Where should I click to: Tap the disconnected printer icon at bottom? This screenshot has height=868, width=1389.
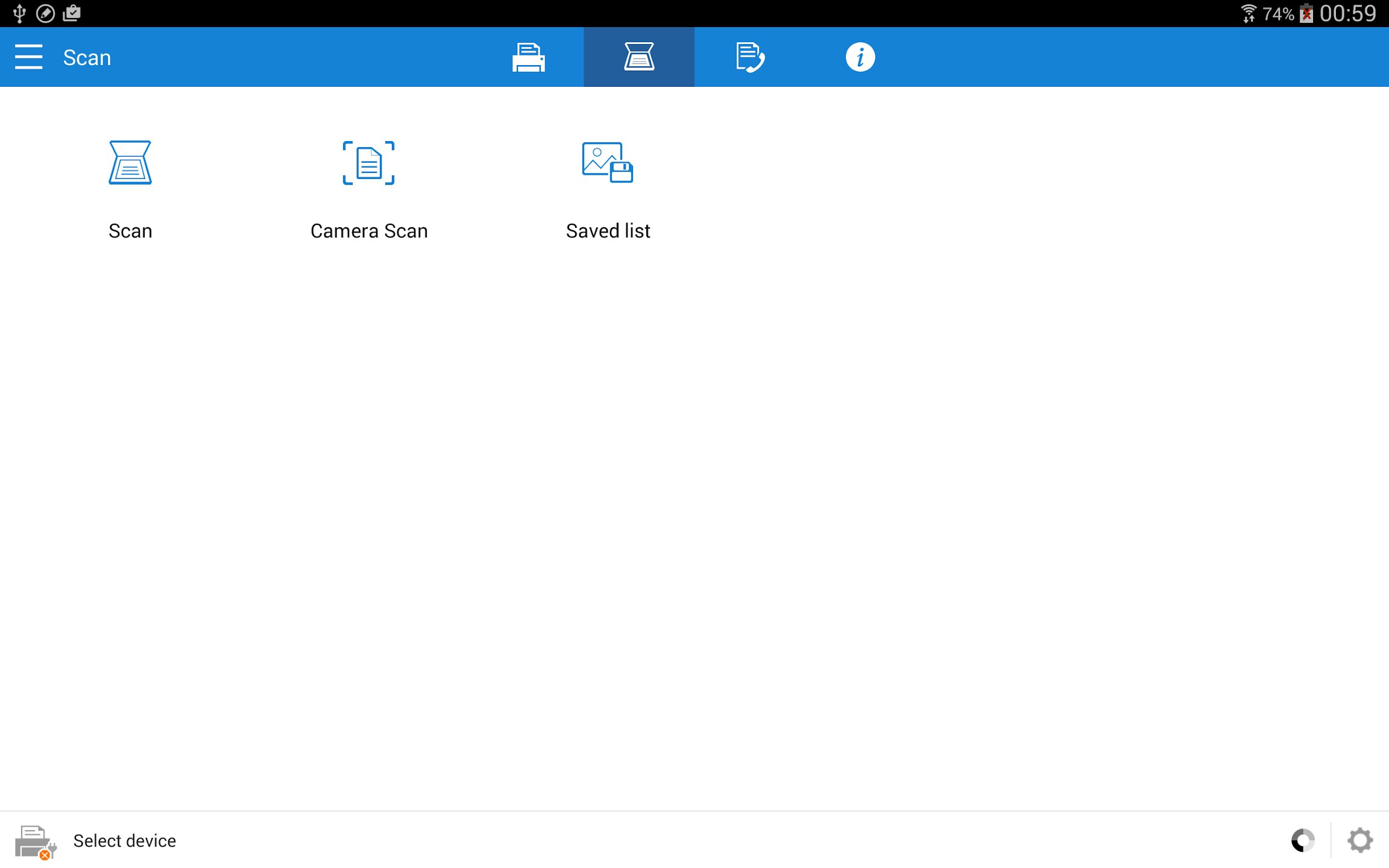pos(35,841)
